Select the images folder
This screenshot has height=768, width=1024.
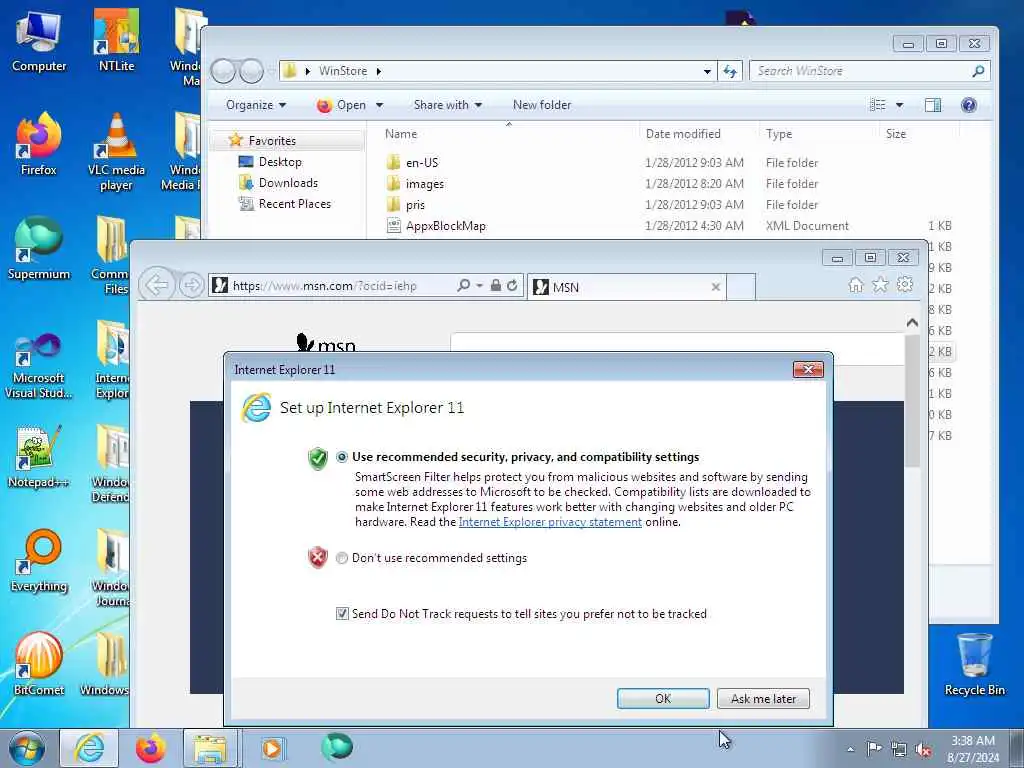coord(424,184)
